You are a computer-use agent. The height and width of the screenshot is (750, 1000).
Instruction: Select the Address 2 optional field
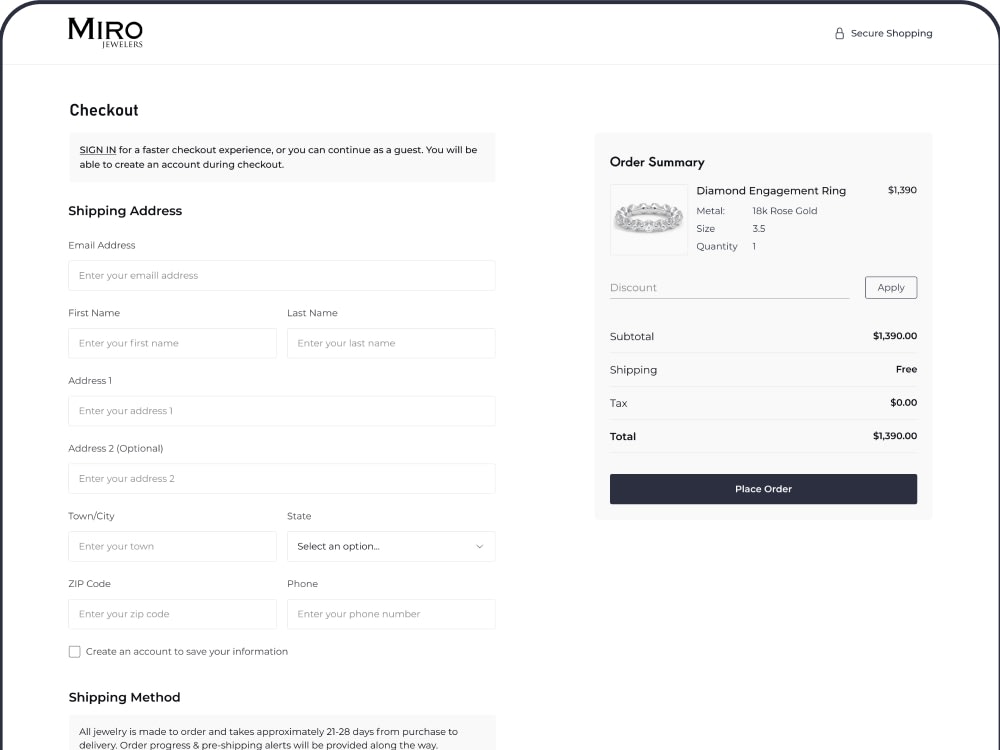tap(282, 478)
